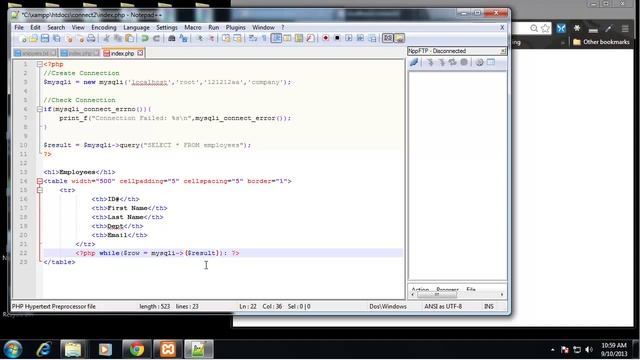Collapse the <?php block fold marker

click(x=40, y=64)
